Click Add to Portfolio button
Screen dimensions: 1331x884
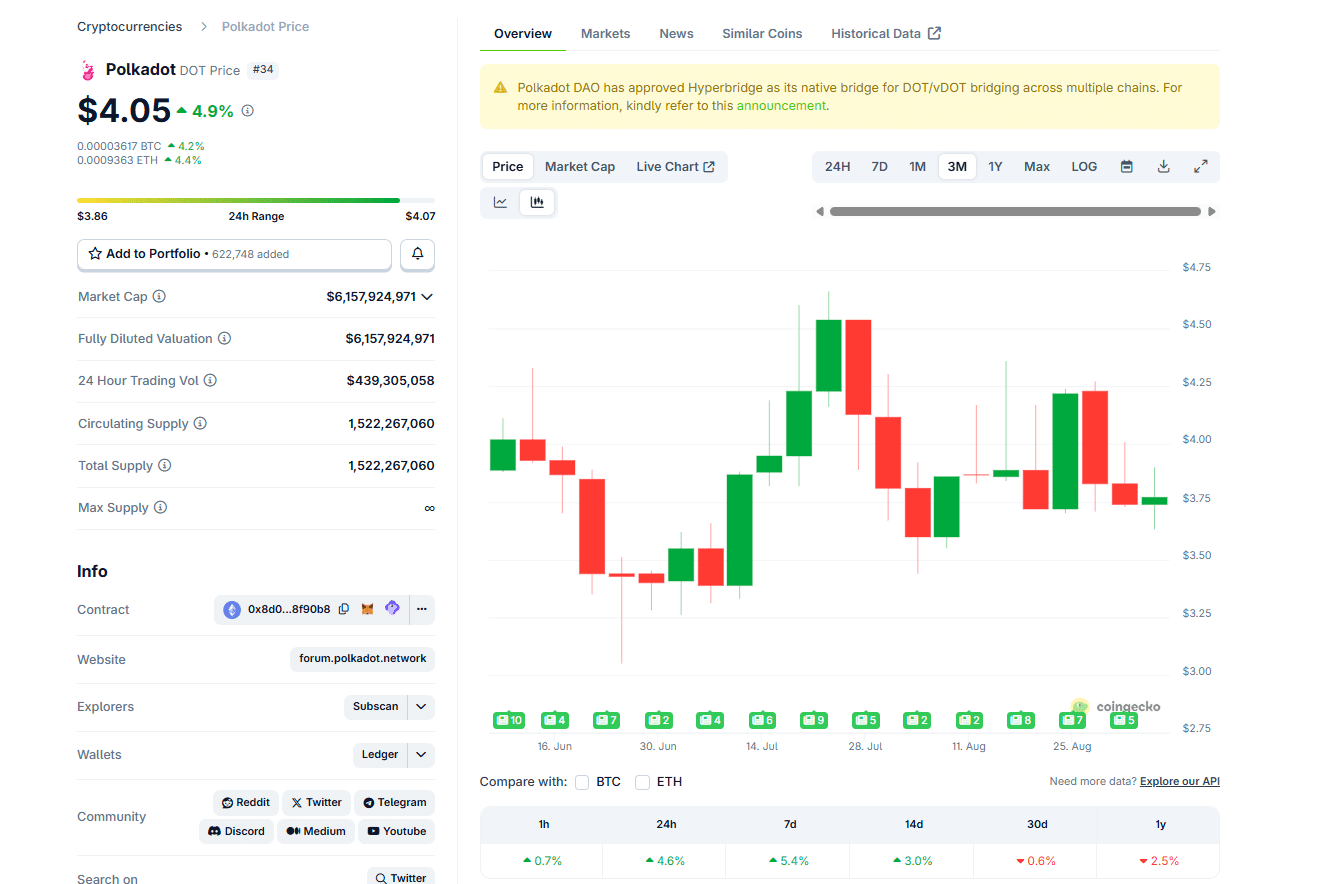234,255
